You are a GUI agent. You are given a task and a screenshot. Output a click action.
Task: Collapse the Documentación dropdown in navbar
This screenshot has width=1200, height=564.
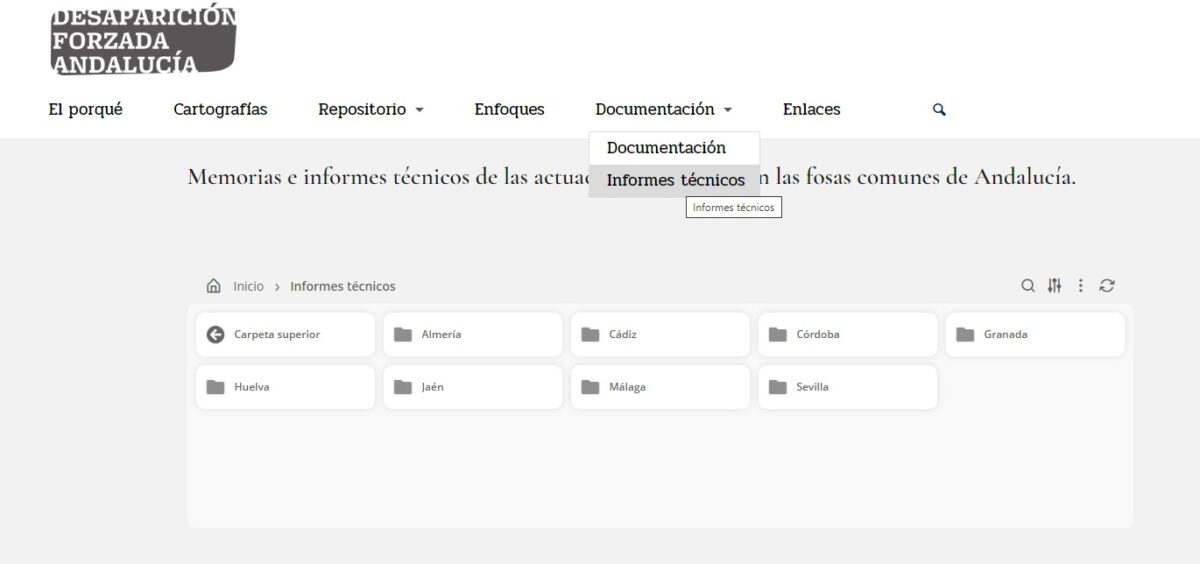click(x=663, y=110)
